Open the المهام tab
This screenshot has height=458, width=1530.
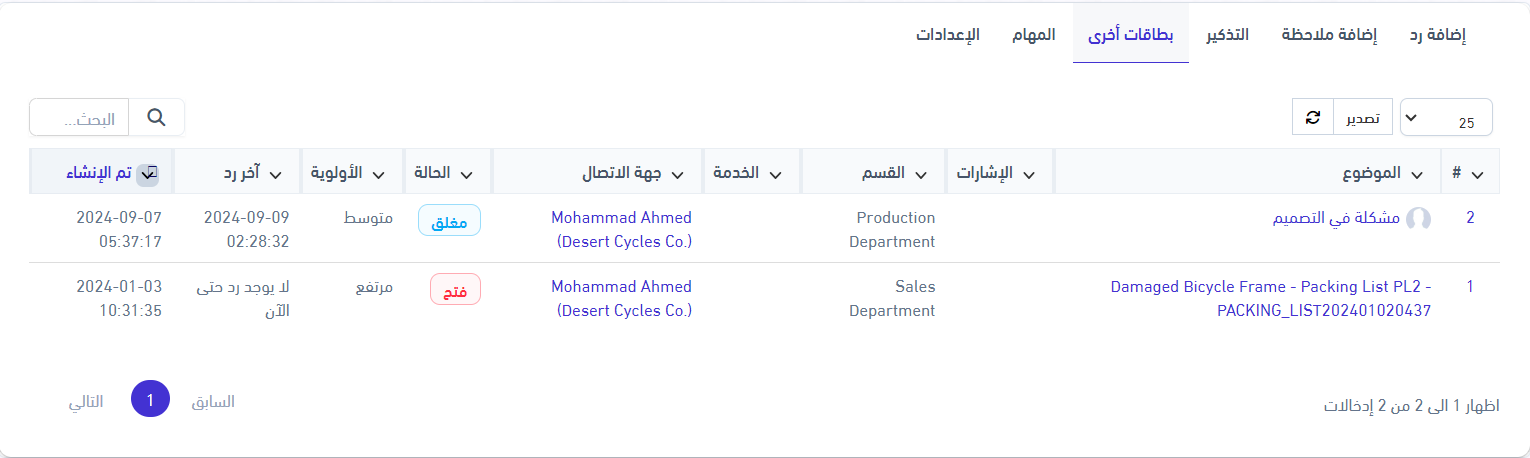click(1033, 35)
